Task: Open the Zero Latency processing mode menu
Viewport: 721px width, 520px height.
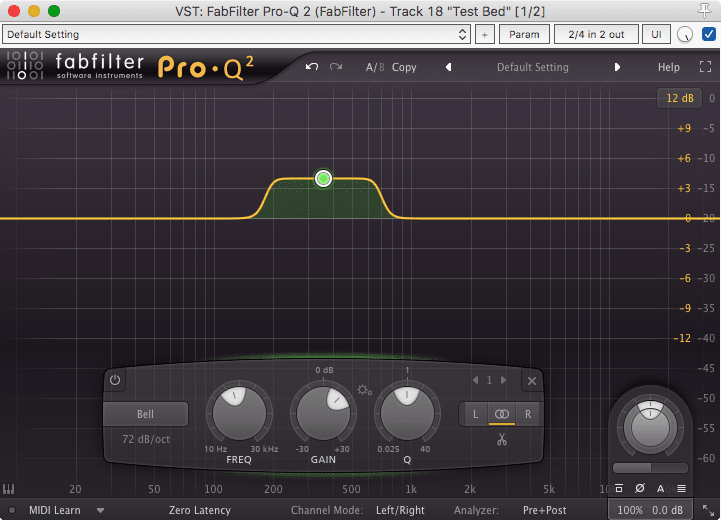Action: click(x=200, y=510)
